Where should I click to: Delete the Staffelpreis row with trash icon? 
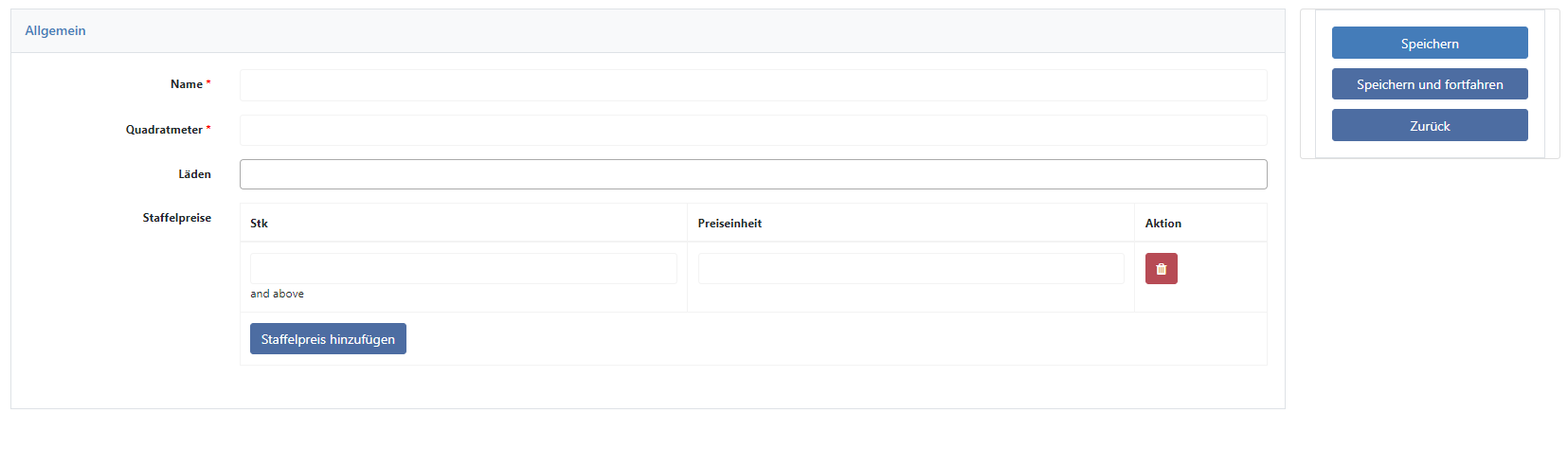pos(1161,269)
